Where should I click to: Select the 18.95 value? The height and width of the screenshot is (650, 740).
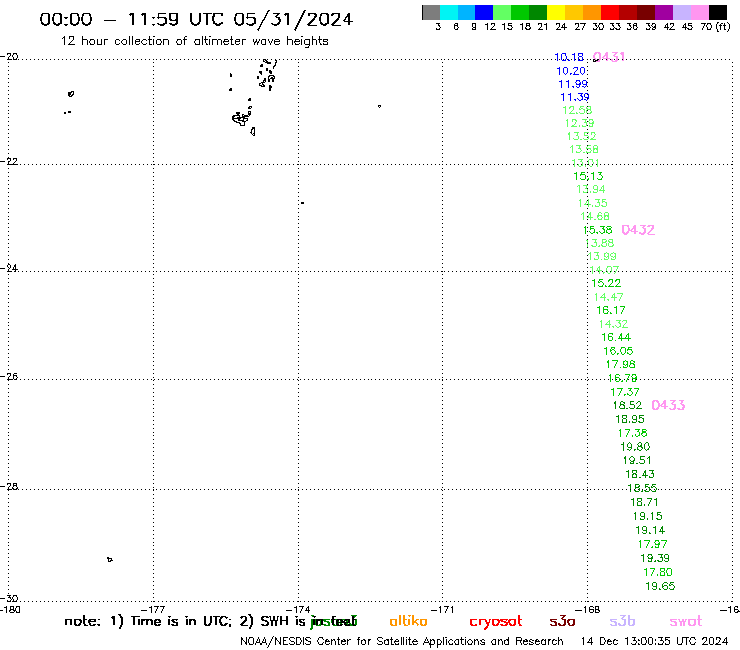[x=630, y=419]
